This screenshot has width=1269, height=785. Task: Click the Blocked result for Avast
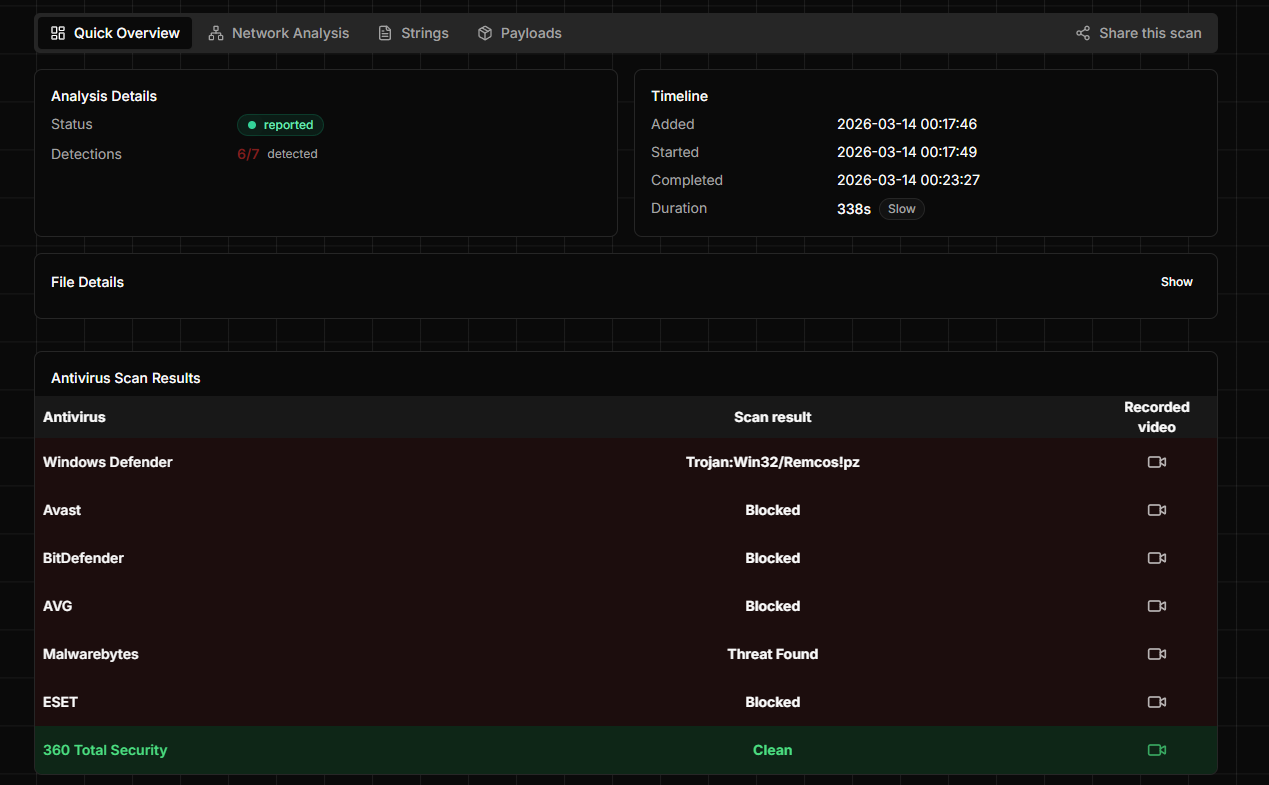773,510
